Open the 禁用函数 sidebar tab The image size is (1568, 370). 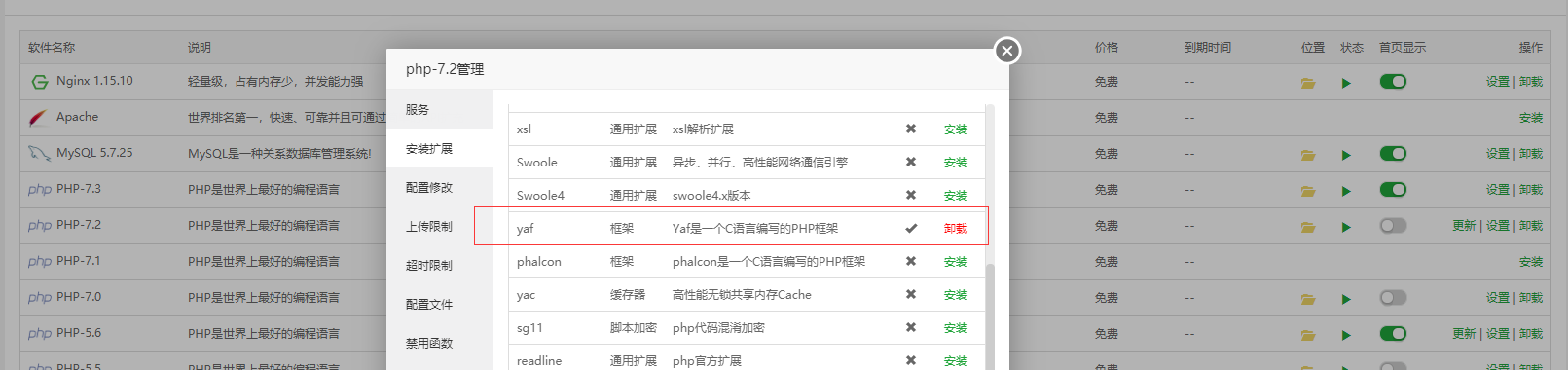point(440,343)
